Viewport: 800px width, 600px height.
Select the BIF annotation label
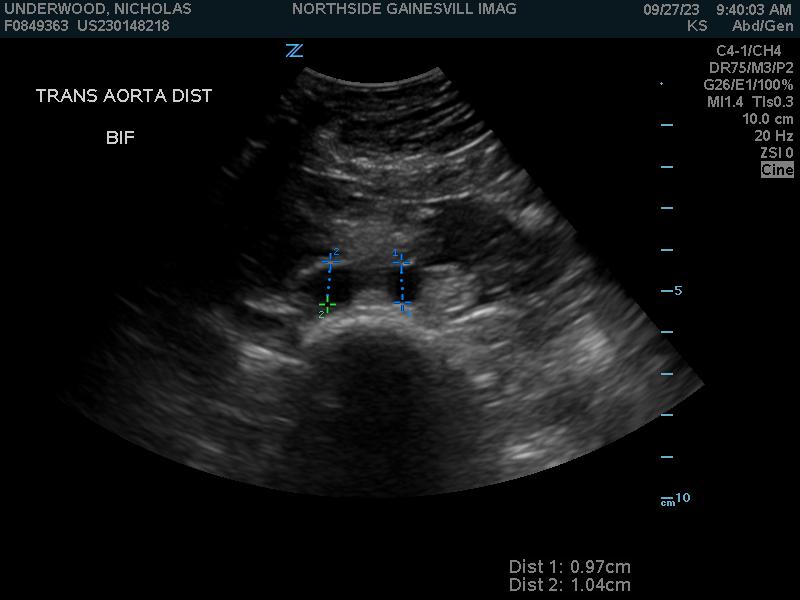pyautogui.click(x=120, y=138)
